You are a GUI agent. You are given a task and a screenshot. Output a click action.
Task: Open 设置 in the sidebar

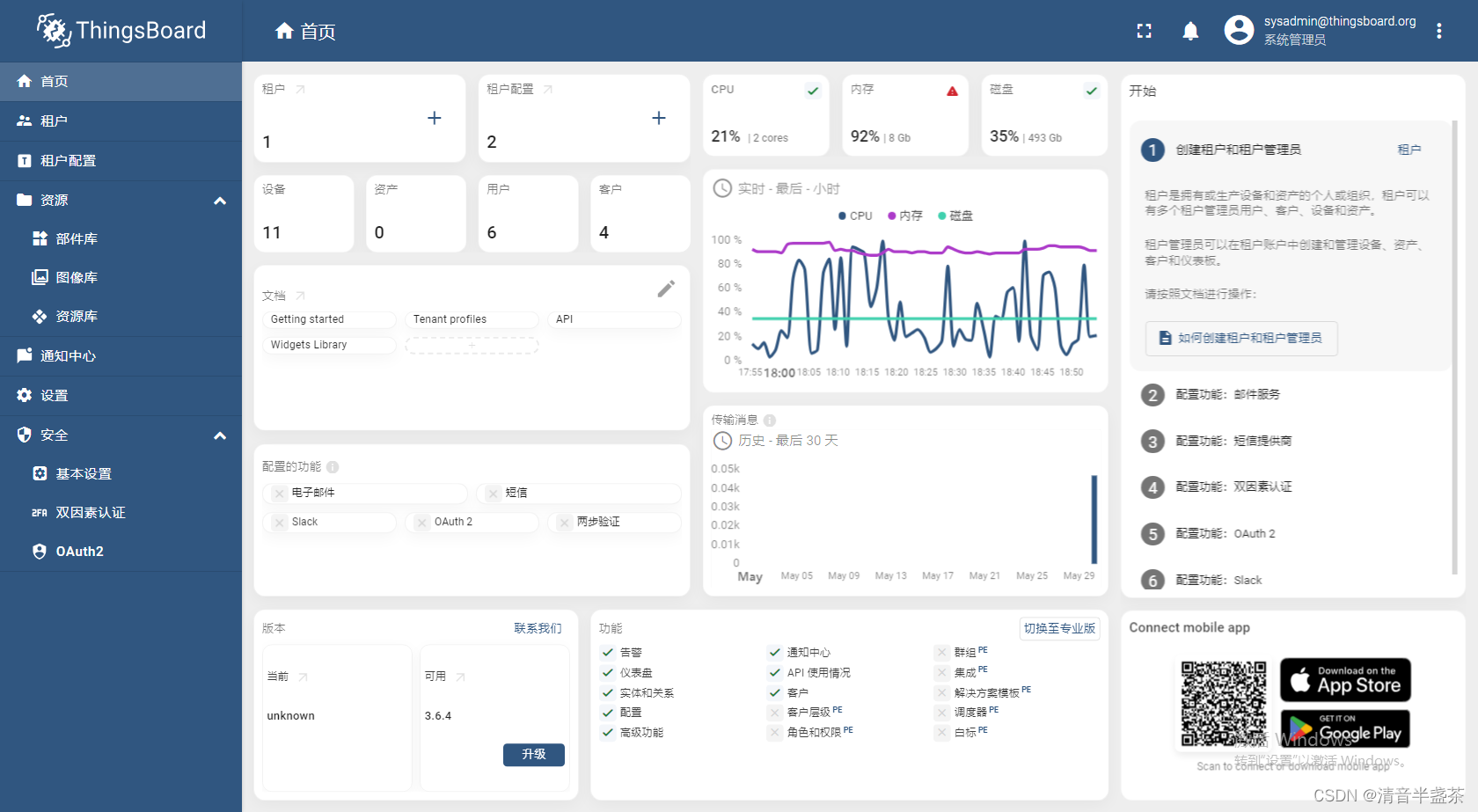click(54, 395)
